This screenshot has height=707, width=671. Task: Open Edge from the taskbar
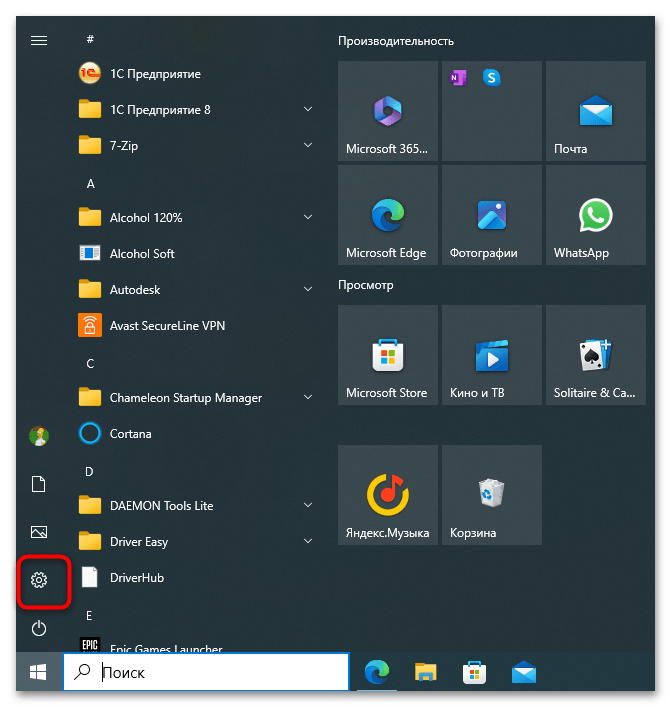(x=377, y=672)
